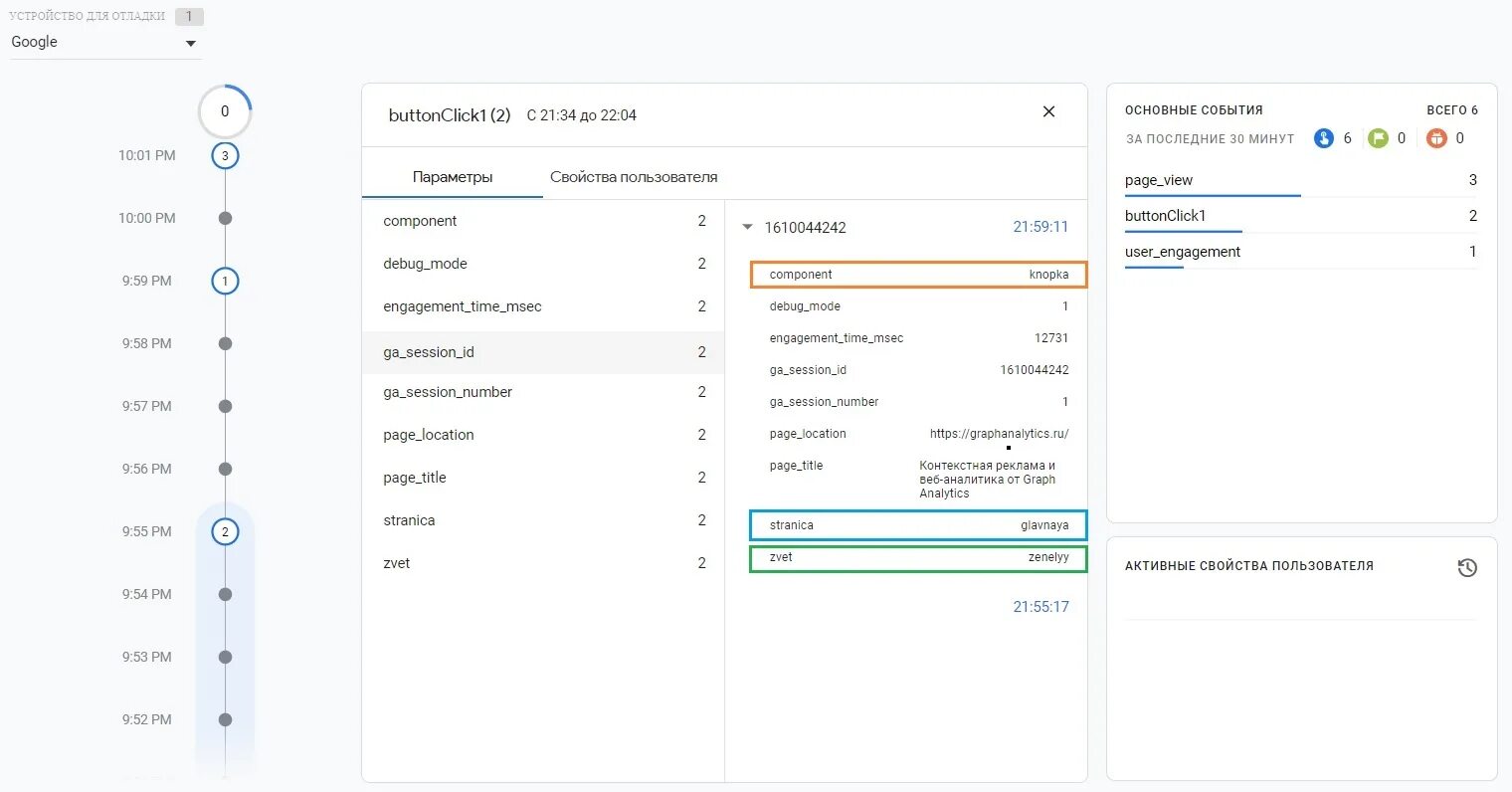The width and height of the screenshot is (1512, 792).
Task: Expand the 21:55:17 event entry
Action: point(1040,607)
